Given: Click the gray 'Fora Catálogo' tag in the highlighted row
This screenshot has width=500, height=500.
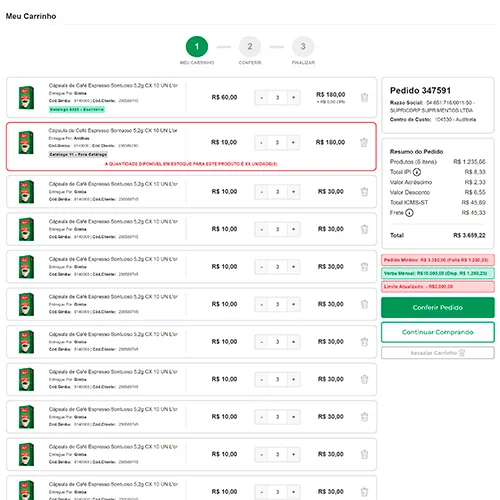Looking at the screenshot, I should tap(78, 154).
